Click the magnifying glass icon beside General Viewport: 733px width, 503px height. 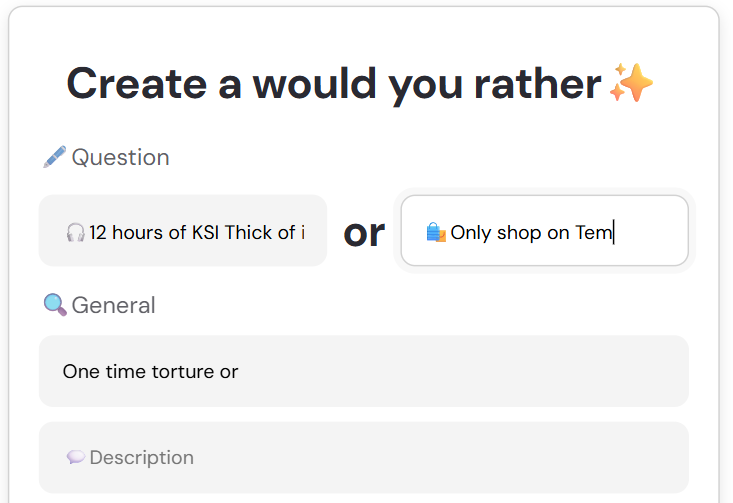pyautogui.click(x=55, y=305)
